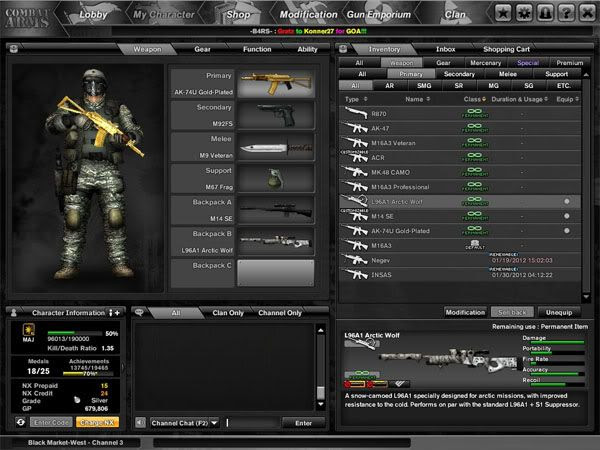Show Melee weapon subcategory

tap(508, 74)
